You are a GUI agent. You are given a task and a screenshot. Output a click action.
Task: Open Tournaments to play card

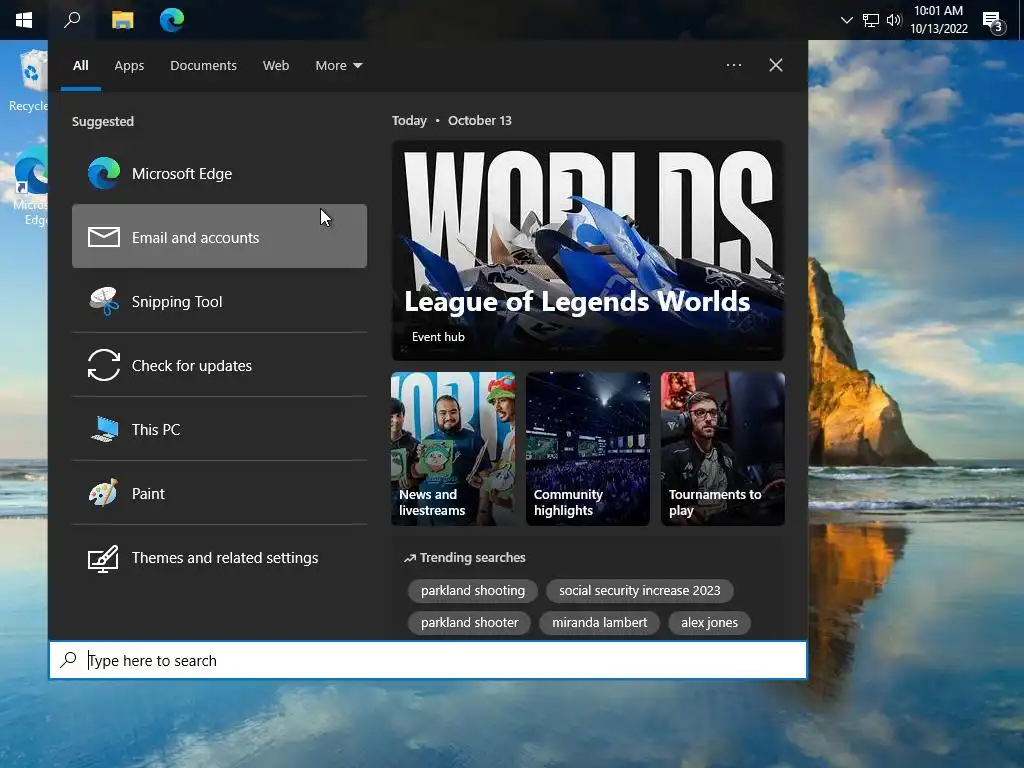723,449
